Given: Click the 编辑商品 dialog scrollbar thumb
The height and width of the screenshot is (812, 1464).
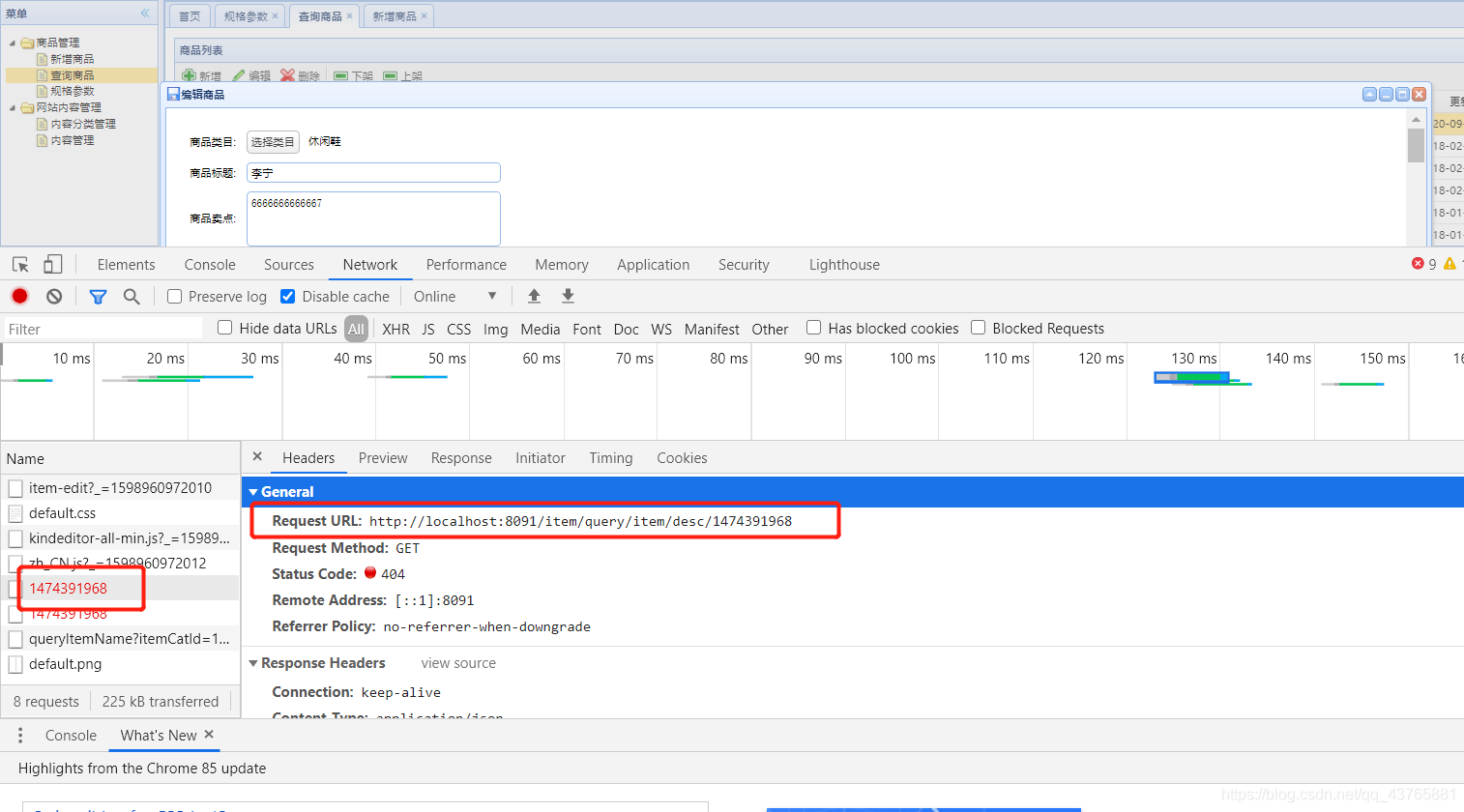Looking at the screenshot, I should pyautogui.click(x=1416, y=146).
